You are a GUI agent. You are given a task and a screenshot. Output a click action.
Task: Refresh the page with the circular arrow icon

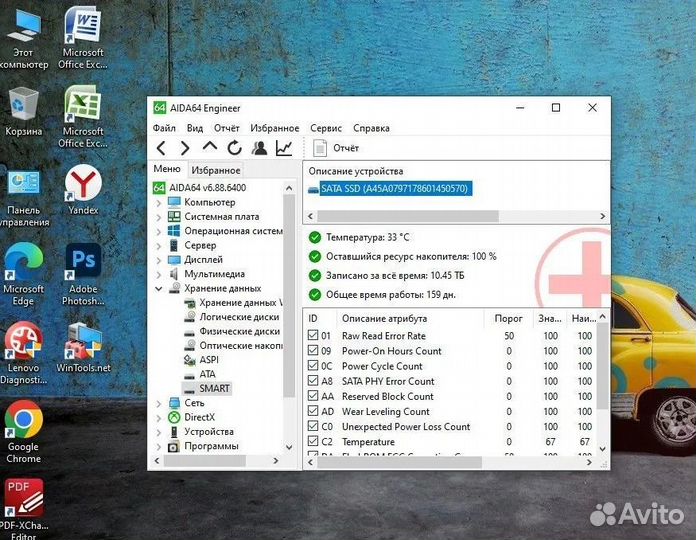click(x=234, y=148)
